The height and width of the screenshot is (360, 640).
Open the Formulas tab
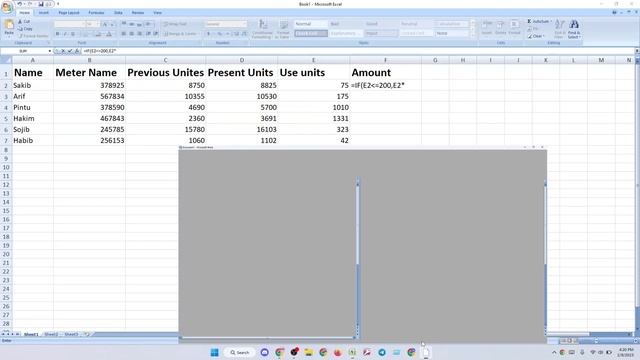[x=96, y=13]
